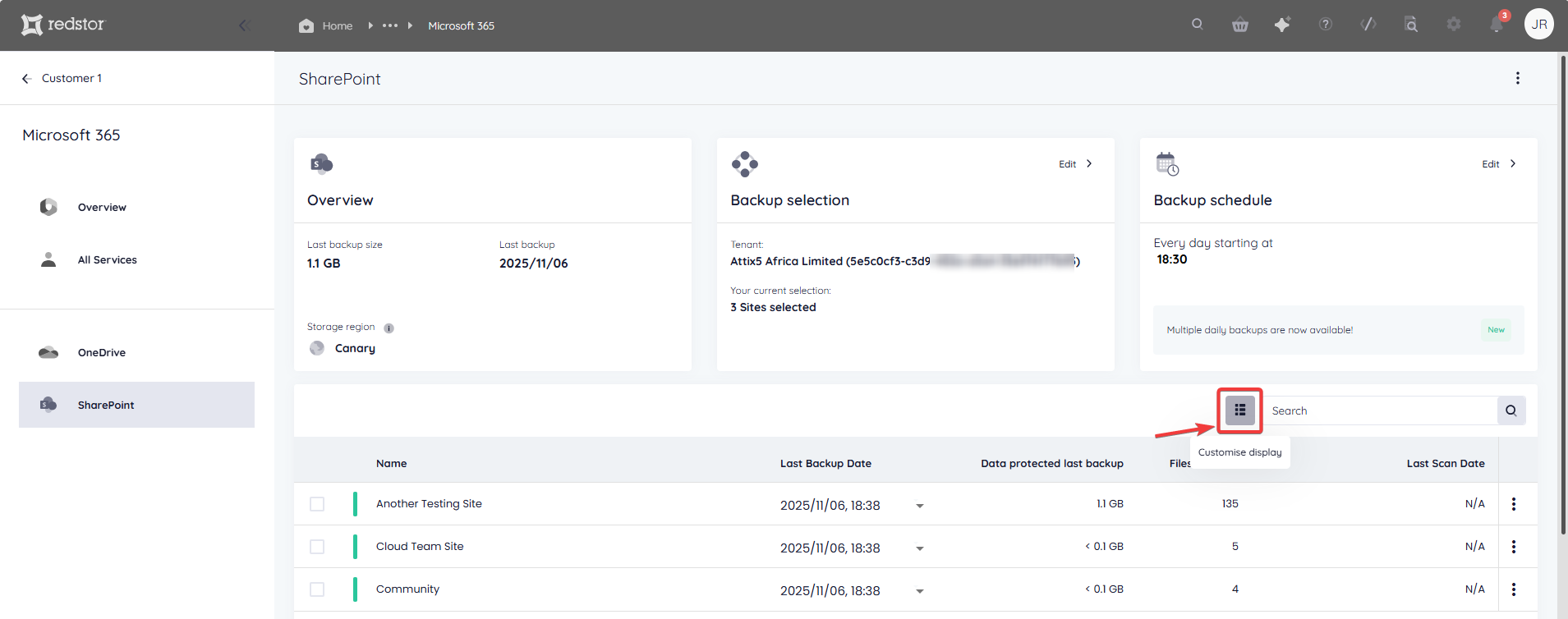Open the Home breadcrumb icon
The width and height of the screenshot is (1568, 619).
[306, 25]
